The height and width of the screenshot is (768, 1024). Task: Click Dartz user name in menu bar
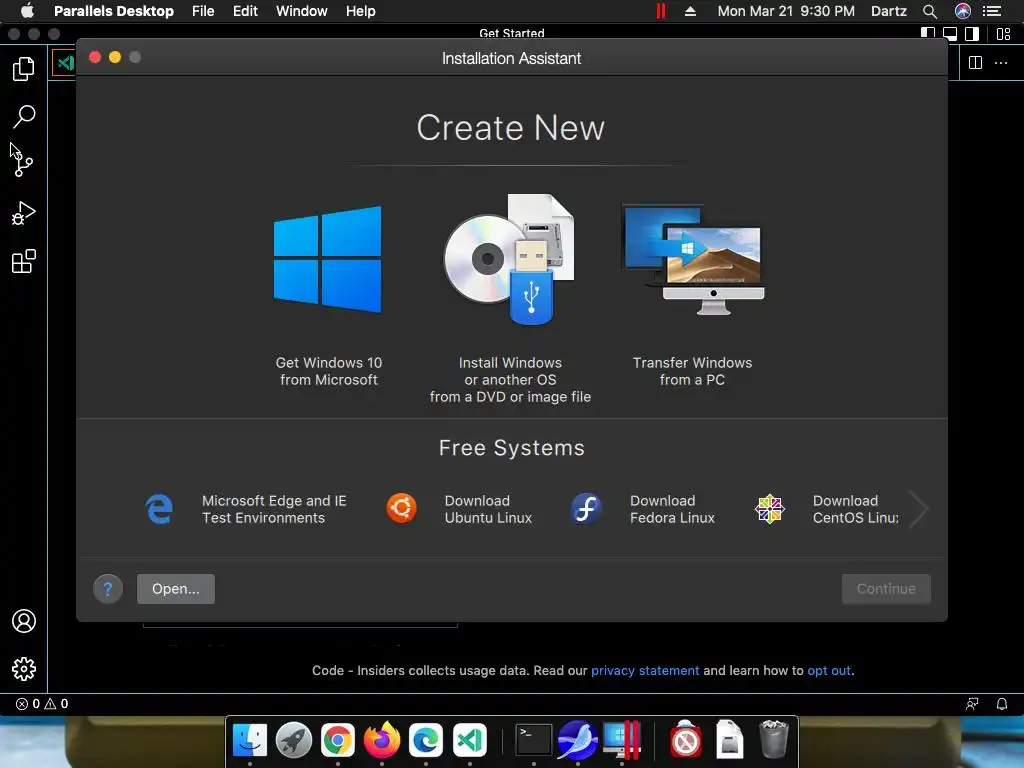click(889, 11)
